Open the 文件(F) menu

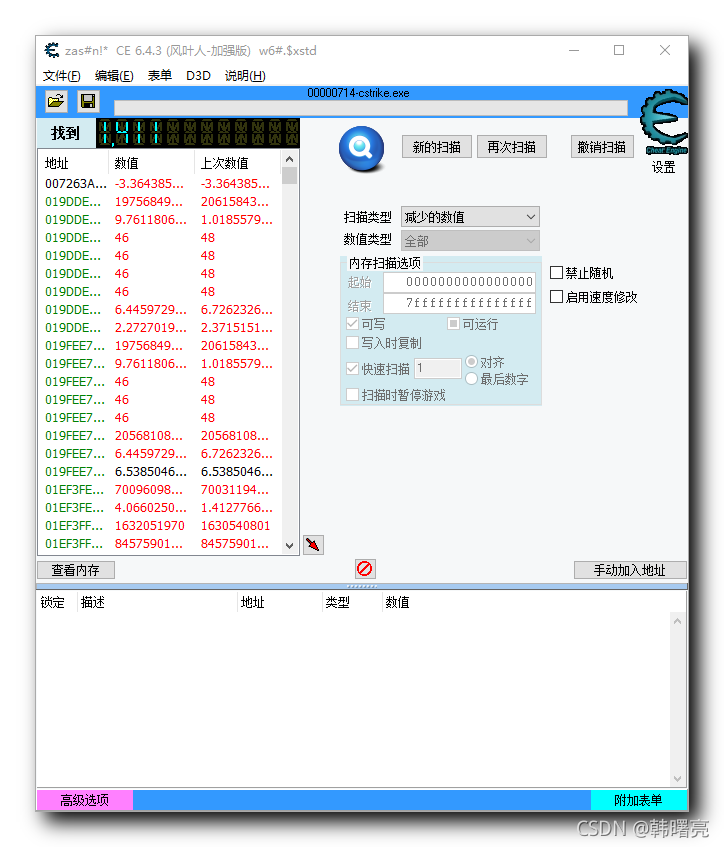click(x=62, y=76)
